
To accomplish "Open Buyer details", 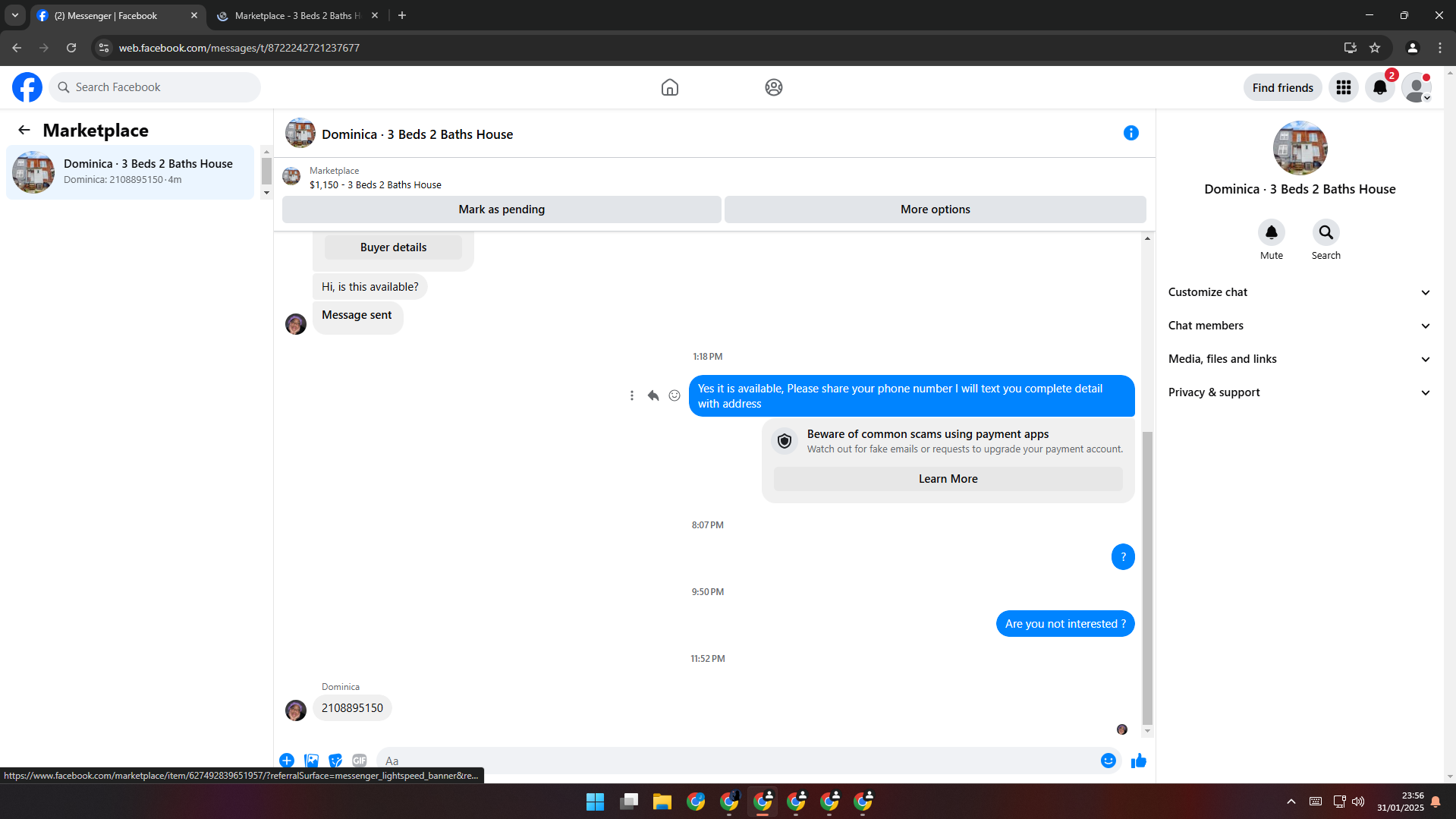I will 393,247.
